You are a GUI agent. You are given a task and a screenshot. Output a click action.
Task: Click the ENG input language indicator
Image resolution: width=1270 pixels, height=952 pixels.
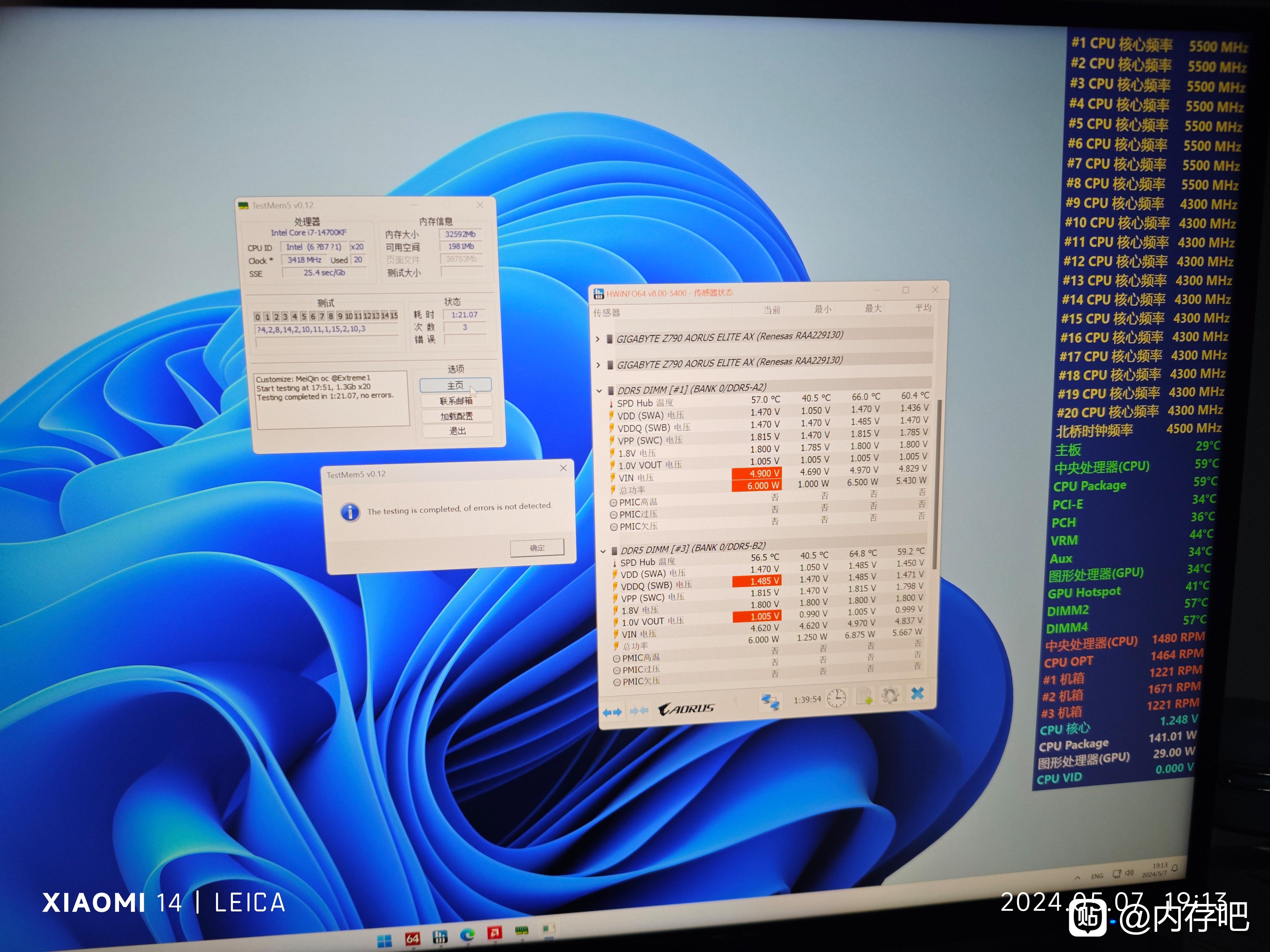click(x=1097, y=876)
